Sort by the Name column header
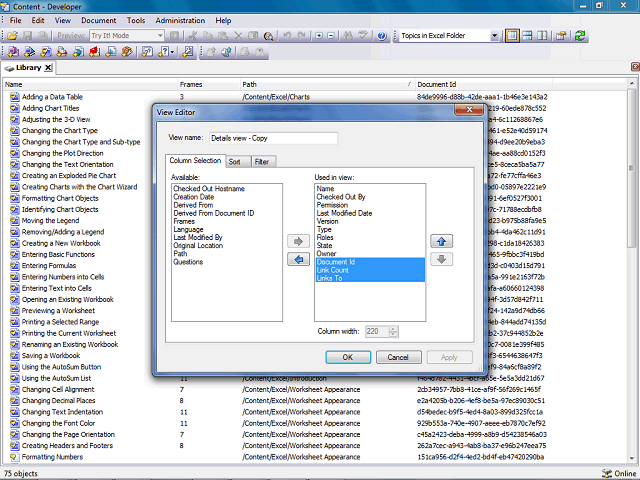 point(90,84)
